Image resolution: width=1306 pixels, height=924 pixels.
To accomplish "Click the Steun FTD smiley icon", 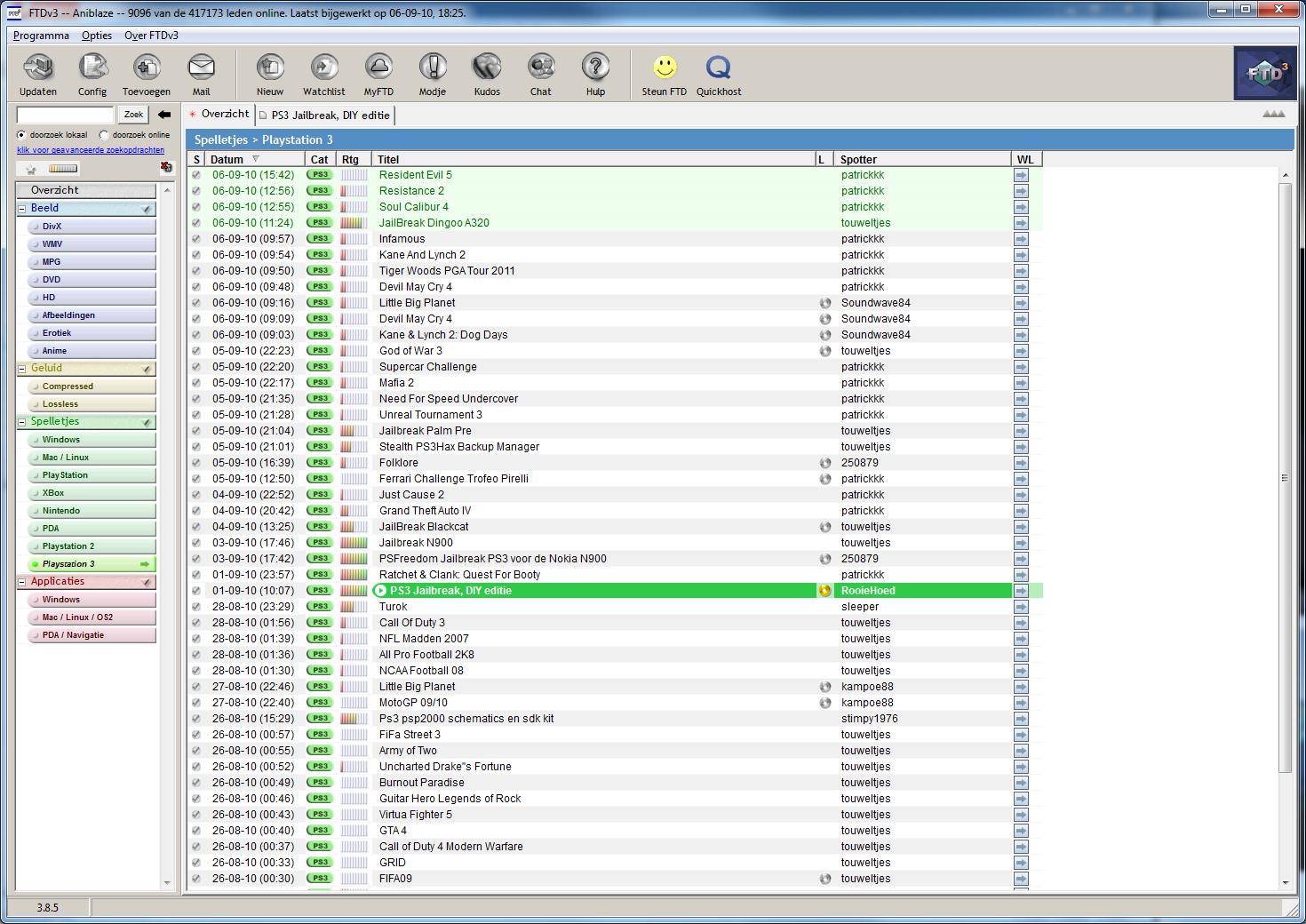I will (665, 68).
